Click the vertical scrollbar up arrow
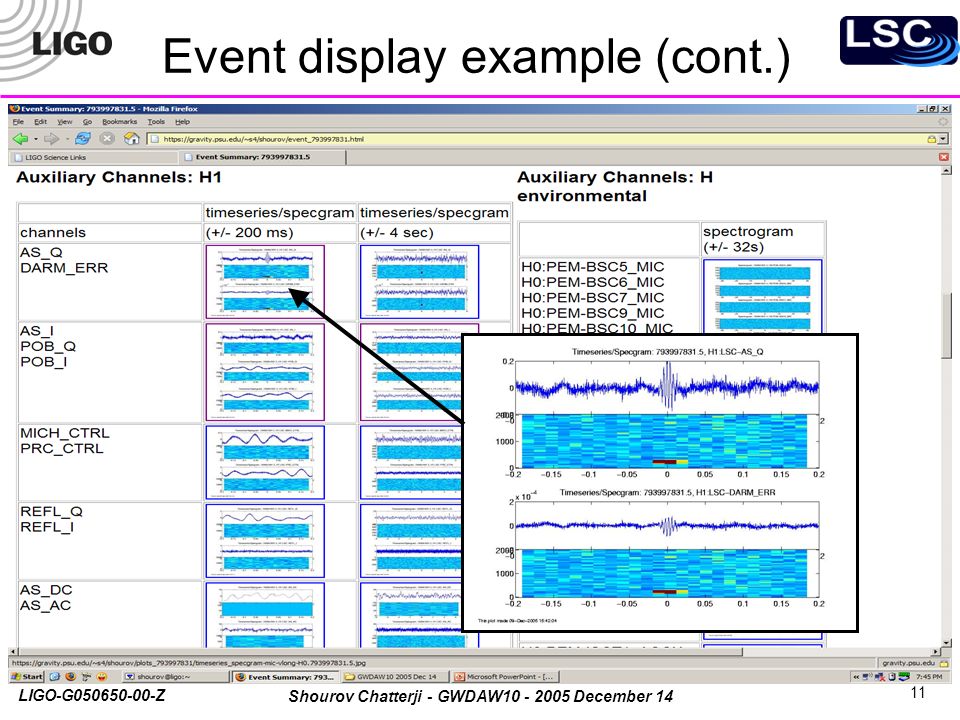Viewport: 960px width, 720px height. (947, 170)
